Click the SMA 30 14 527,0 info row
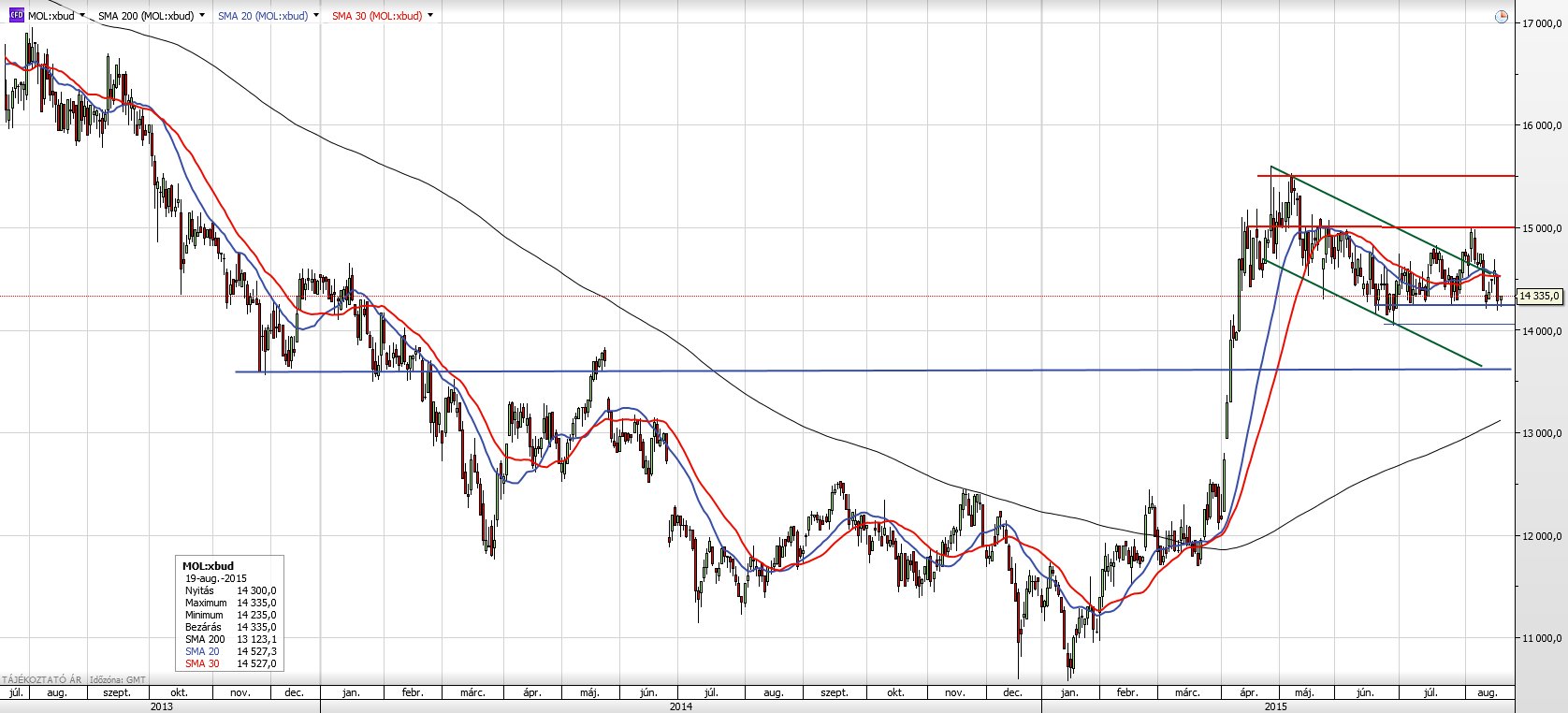 coord(230,663)
